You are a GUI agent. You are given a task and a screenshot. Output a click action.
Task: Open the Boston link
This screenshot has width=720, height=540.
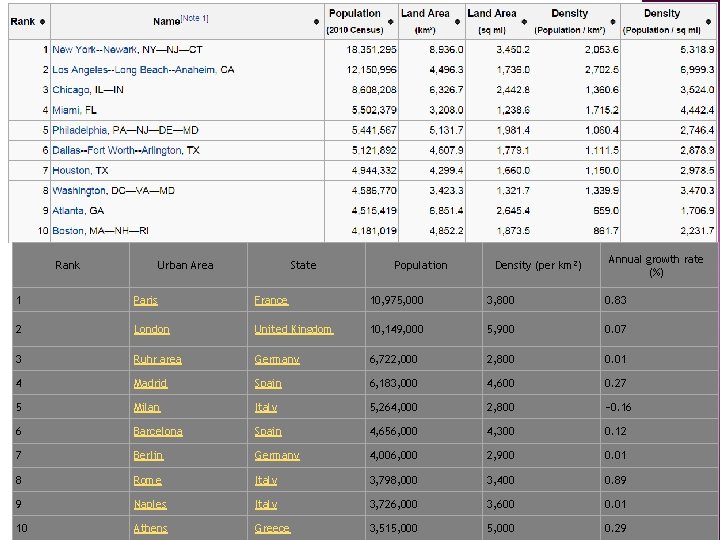click(68, 231)
